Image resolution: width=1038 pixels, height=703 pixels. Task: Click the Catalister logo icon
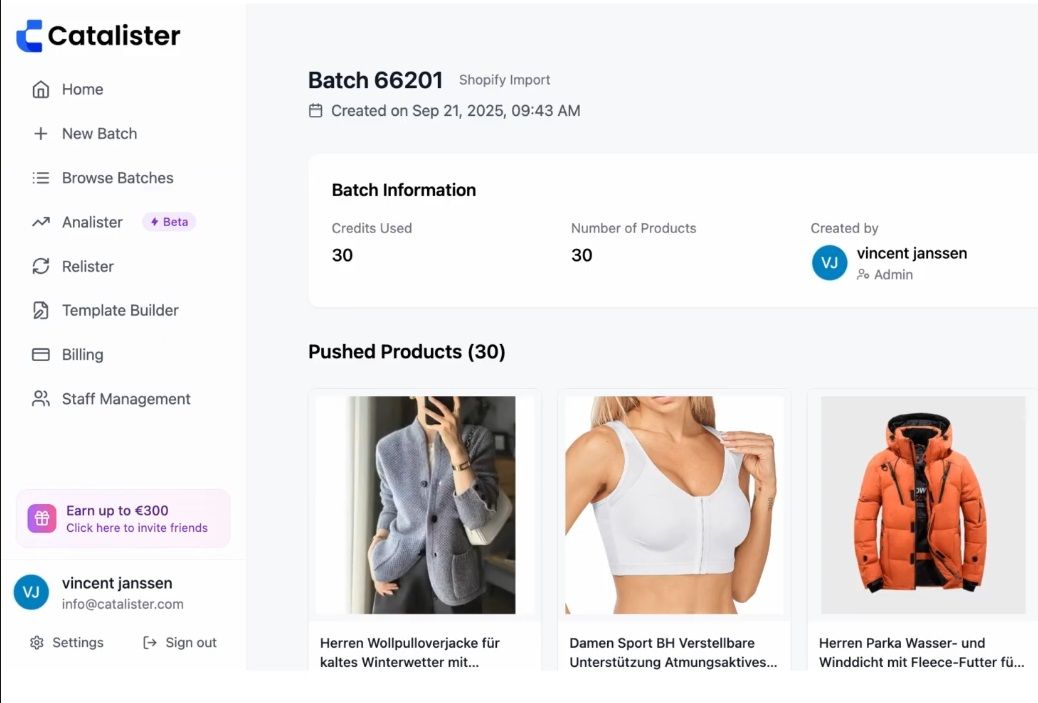click(29, 36)
